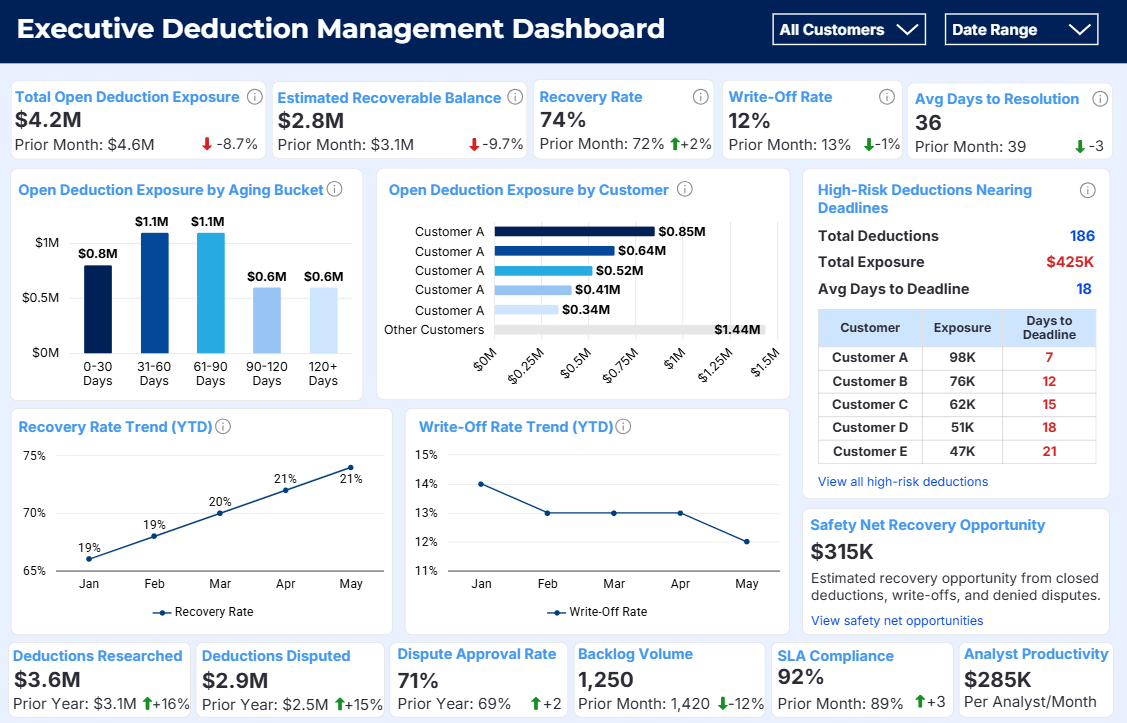Click the Recovery Rate legend entry
This screenshot has height=723, width=1127.
click(x=203, y=612)
